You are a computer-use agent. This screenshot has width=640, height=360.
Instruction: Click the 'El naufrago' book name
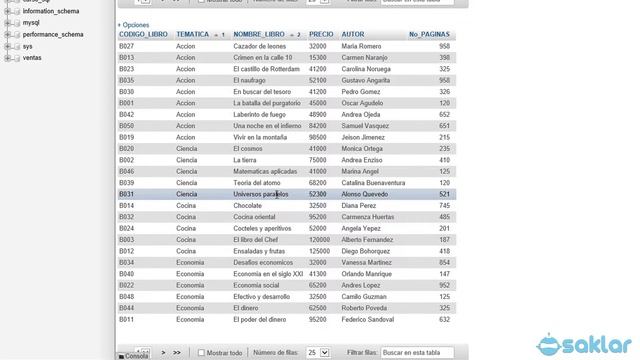(249, 80)
